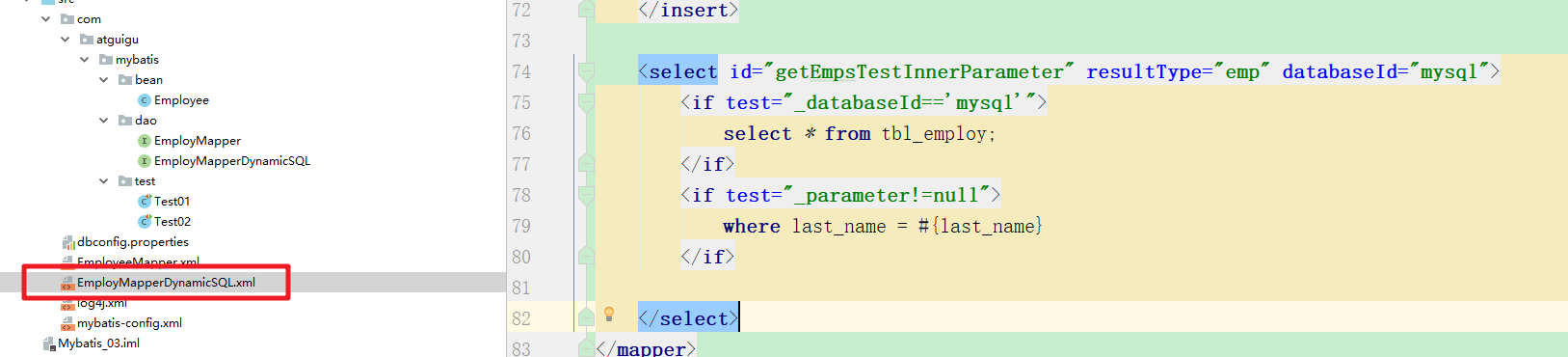This screenshot has height=357, width=1568.
Task: Click the closing </insert> tag
Action: [x=688, y=10]
